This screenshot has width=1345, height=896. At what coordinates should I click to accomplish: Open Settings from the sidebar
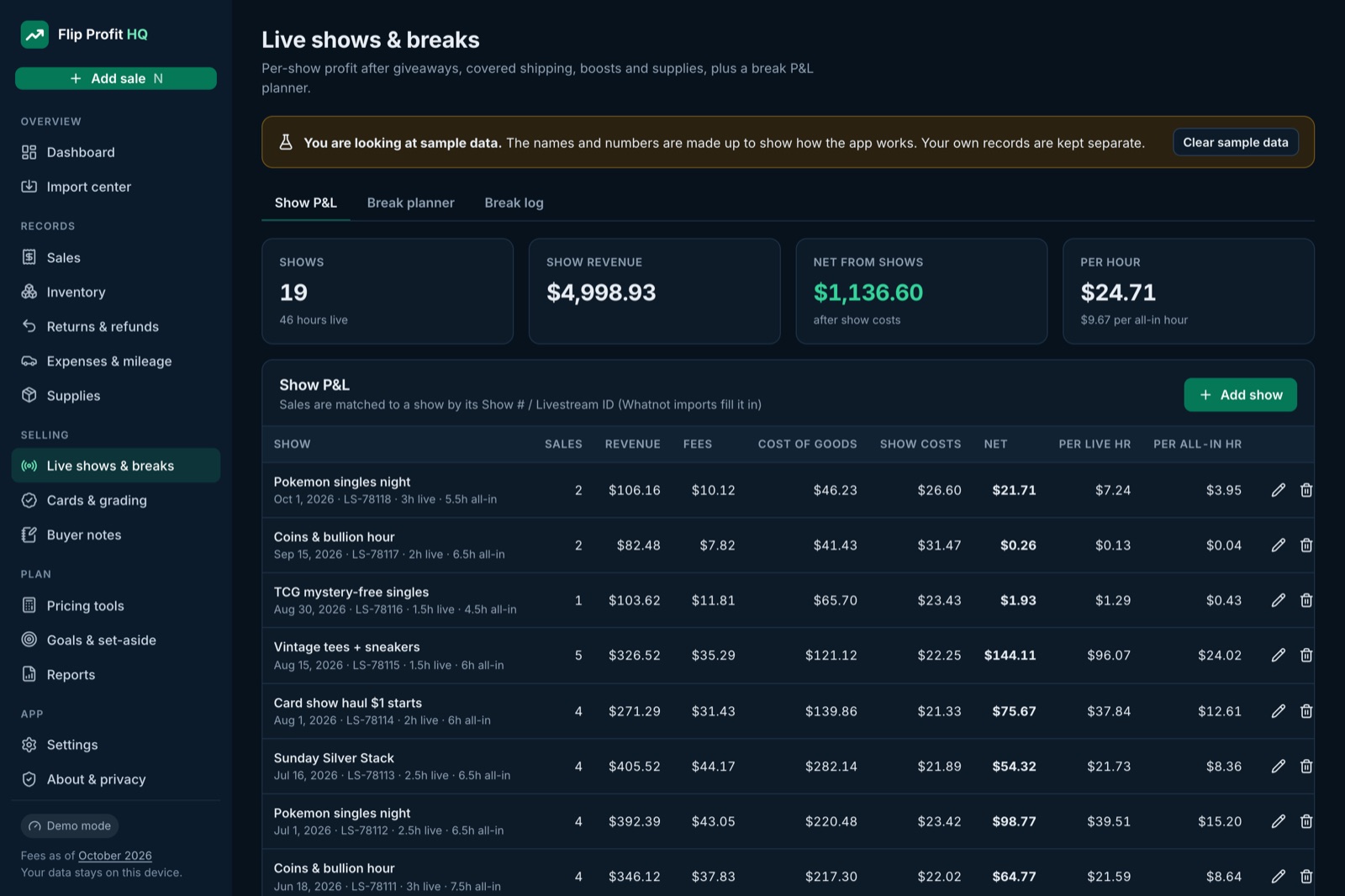116,745
